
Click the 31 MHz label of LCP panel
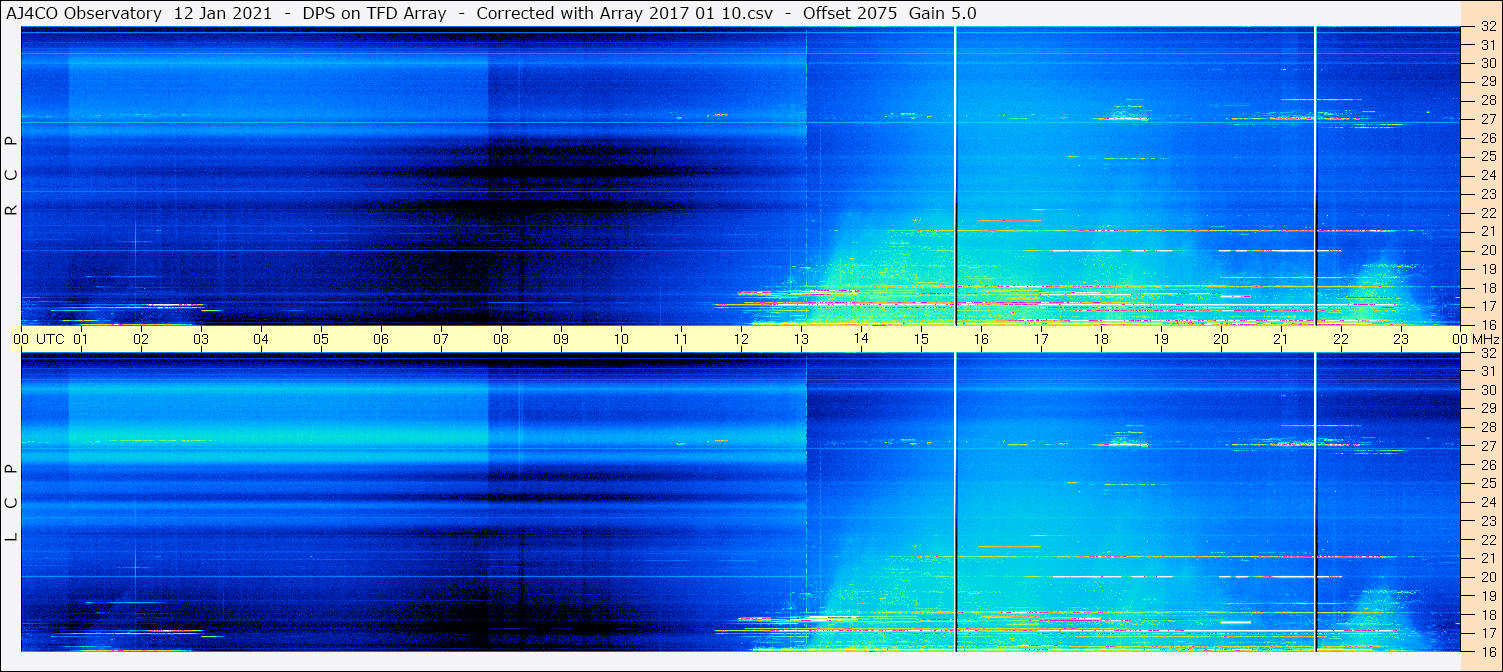tap(1488, 371)
